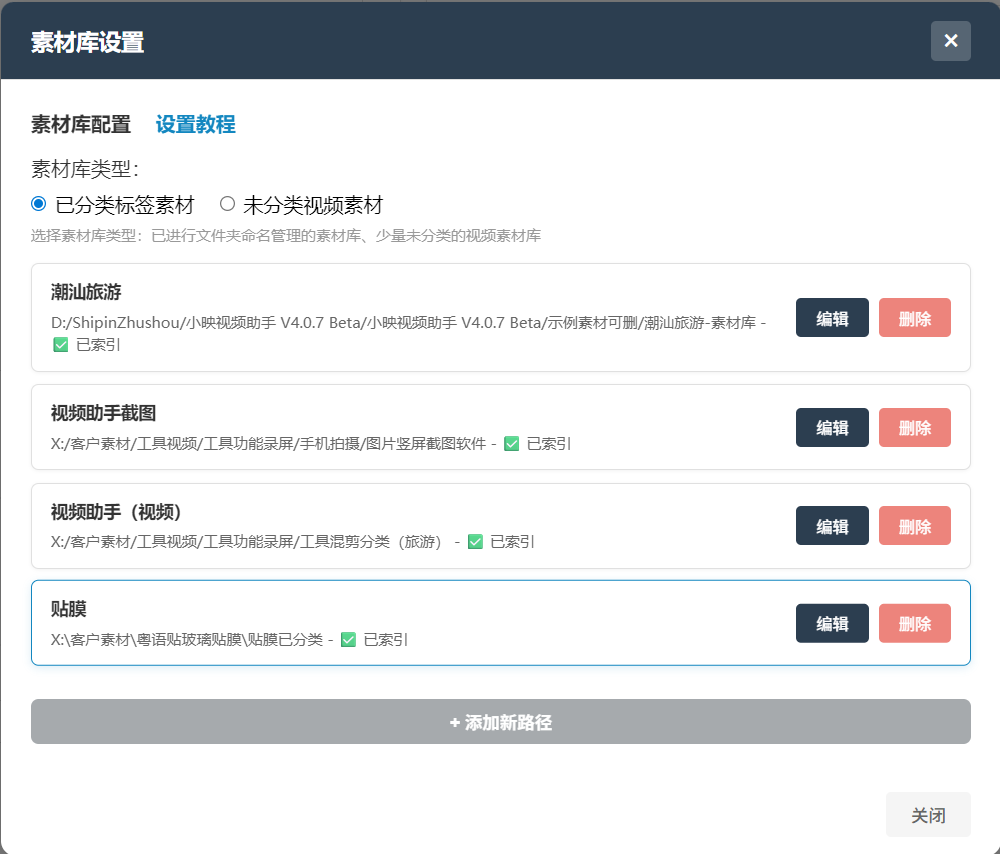
Task: Edit the 贴膜 library entry
Action: (x=832, y=623)
